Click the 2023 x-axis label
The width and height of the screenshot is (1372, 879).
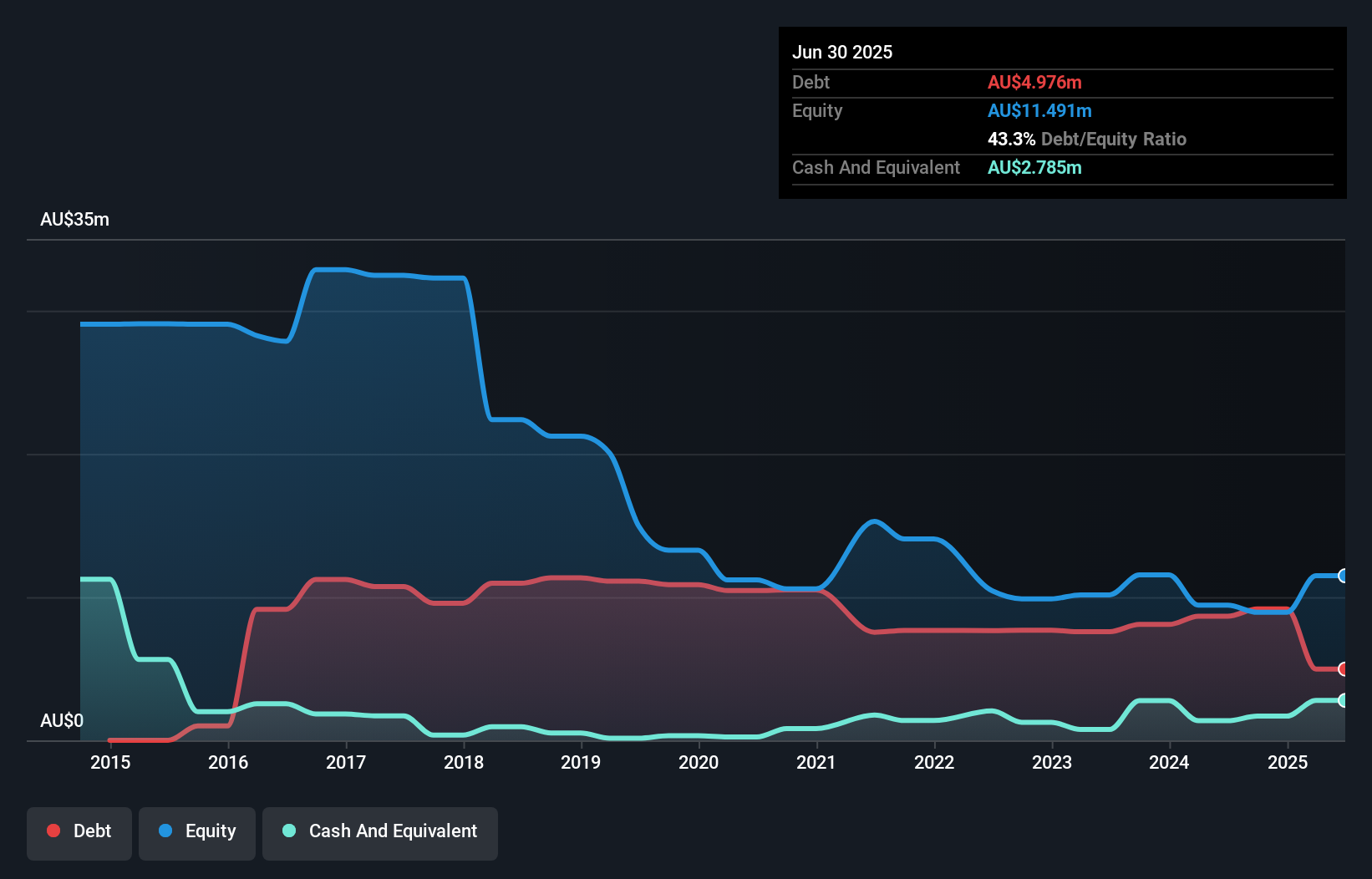(1052, 762)
